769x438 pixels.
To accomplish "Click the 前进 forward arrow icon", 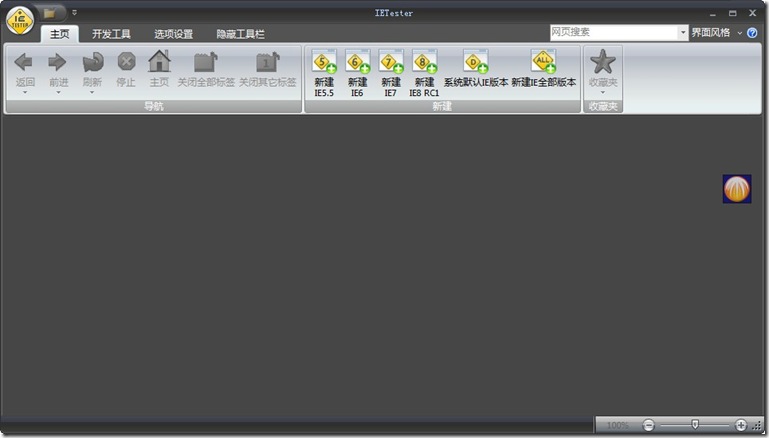I will (x=57, y=62).
